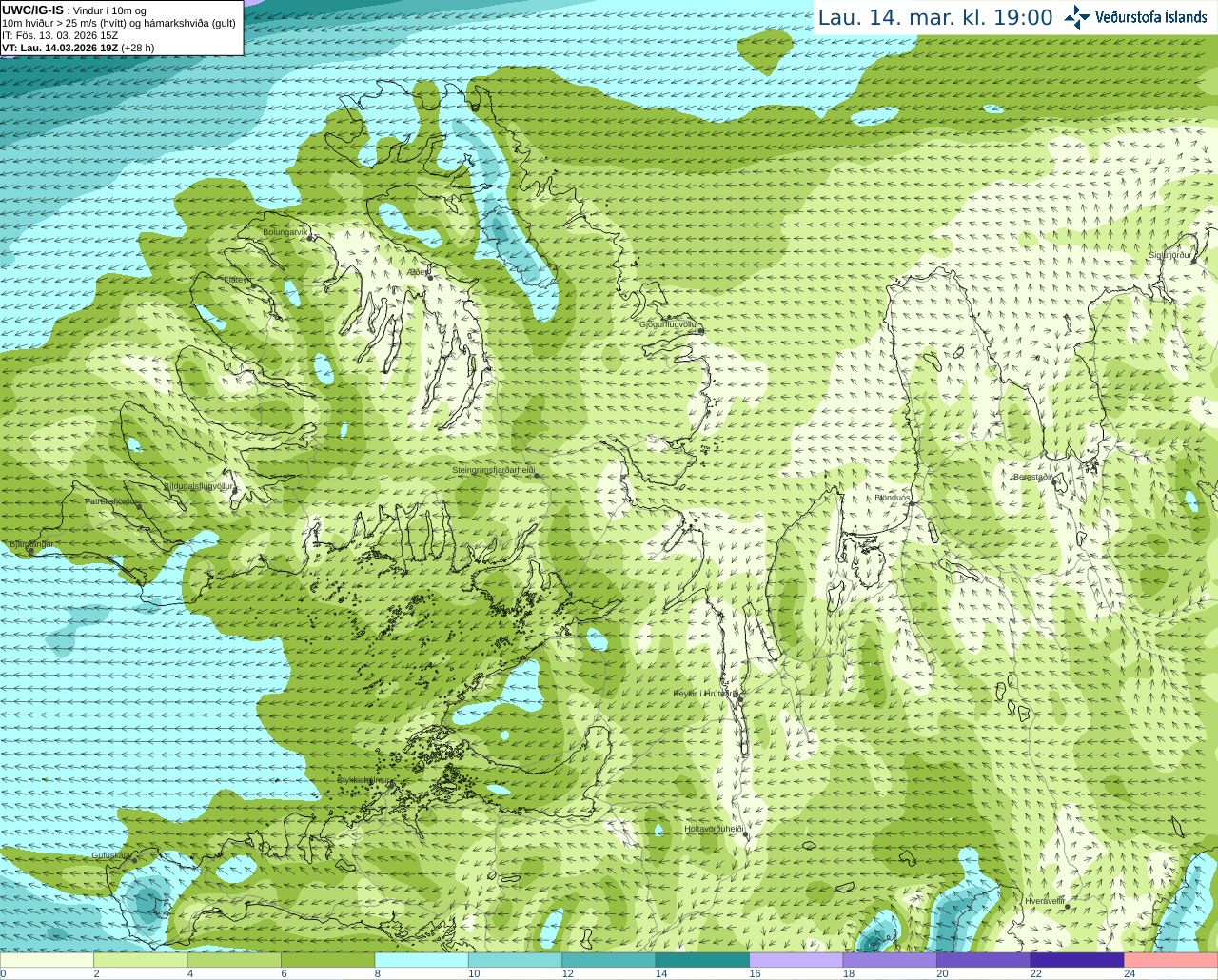Click the light green 2–4 m/s legend swatch
Image resolution: width=1218 pixels, height=980 pixels.
point(140,960)
